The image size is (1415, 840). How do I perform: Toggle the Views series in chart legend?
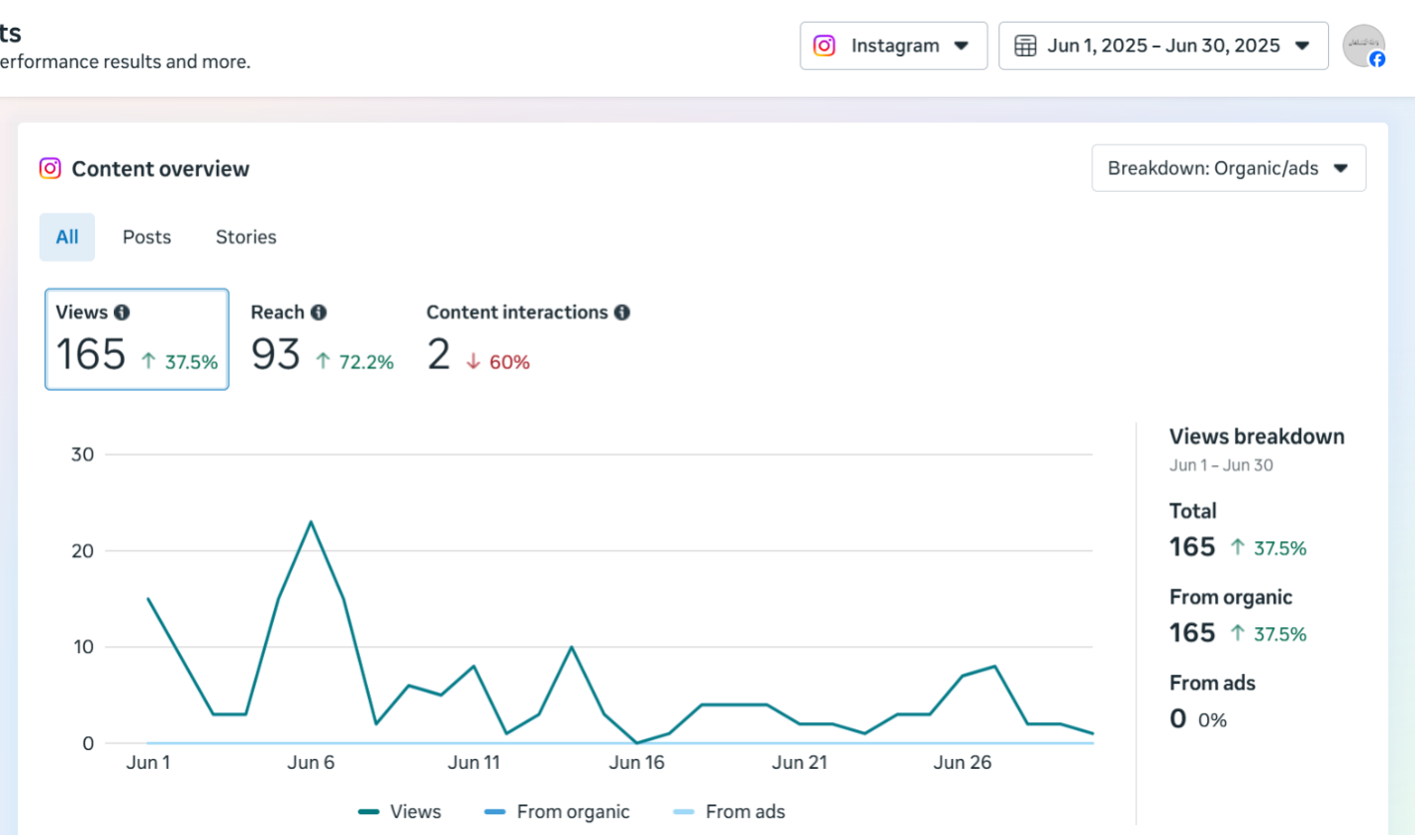point(401,811)
